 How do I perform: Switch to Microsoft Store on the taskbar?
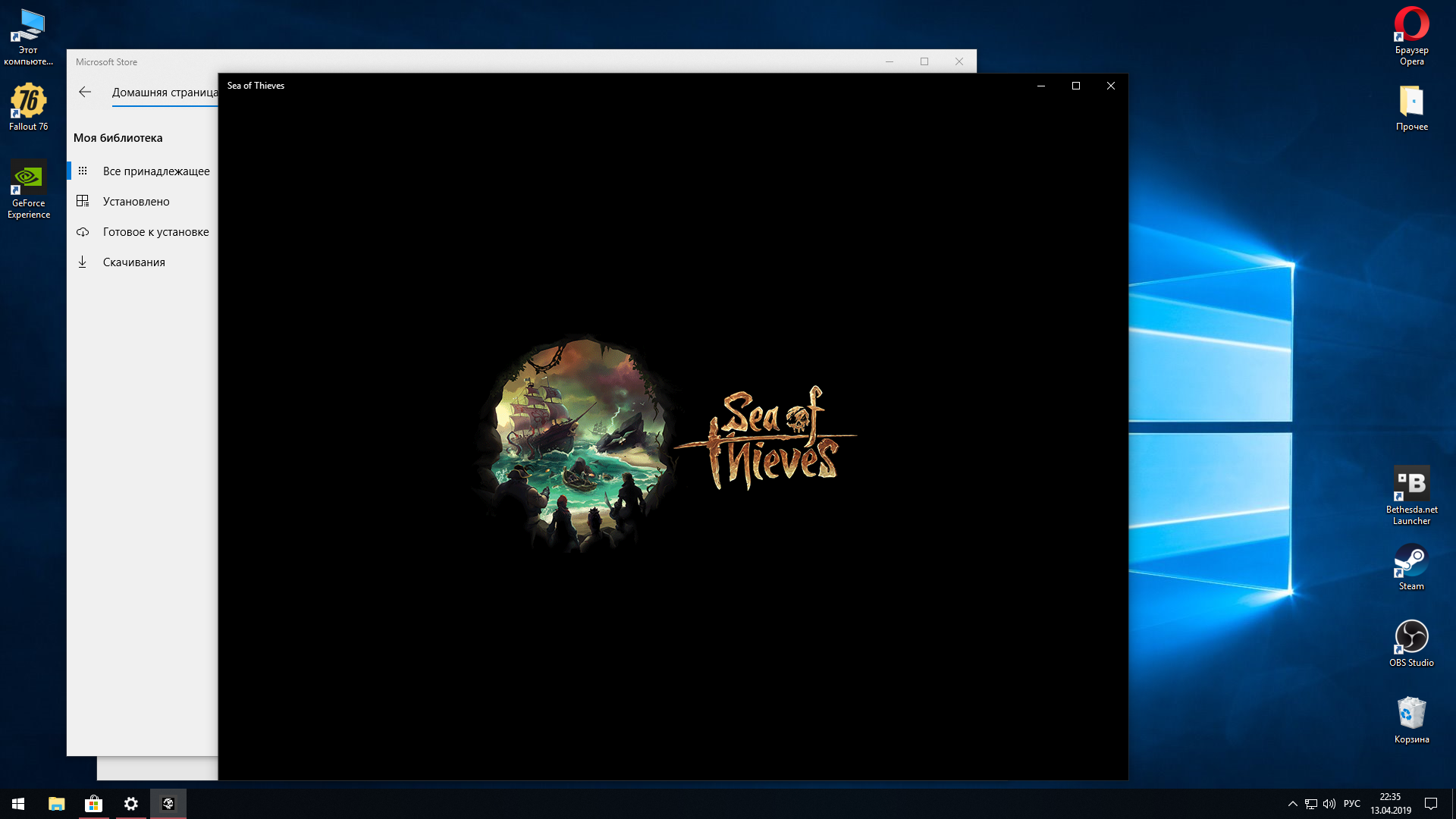[94, 804]
